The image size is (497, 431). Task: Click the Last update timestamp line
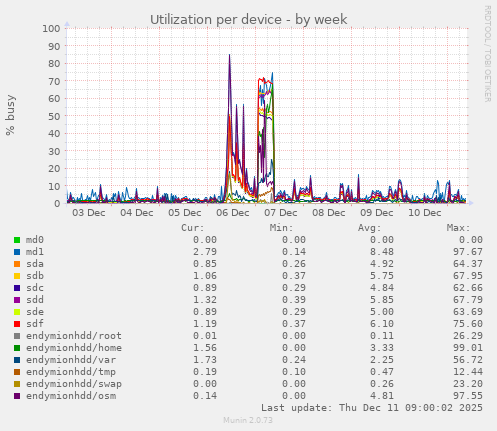click(372, 408)
